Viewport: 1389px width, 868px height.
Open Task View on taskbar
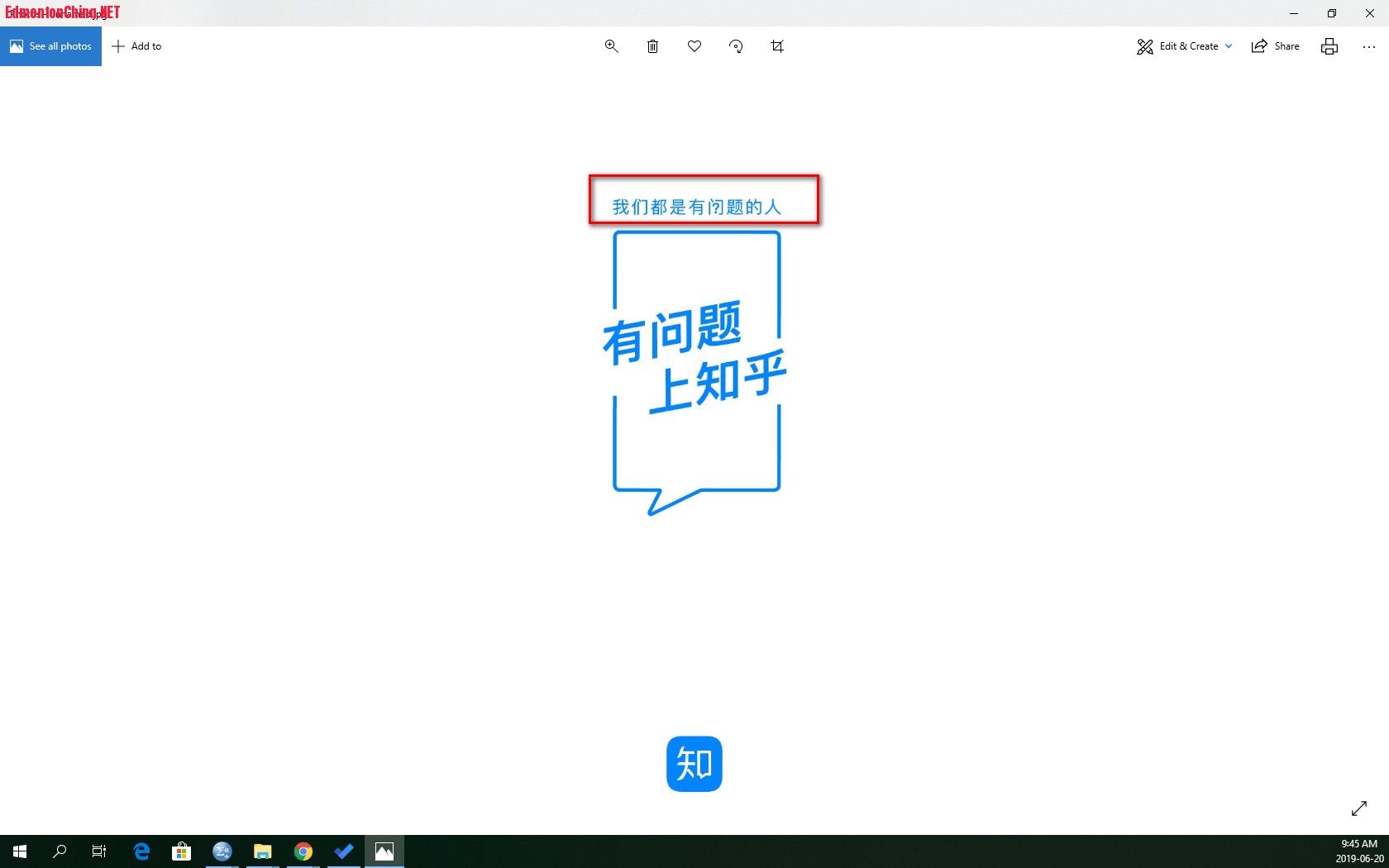click(x=99, y=851)
